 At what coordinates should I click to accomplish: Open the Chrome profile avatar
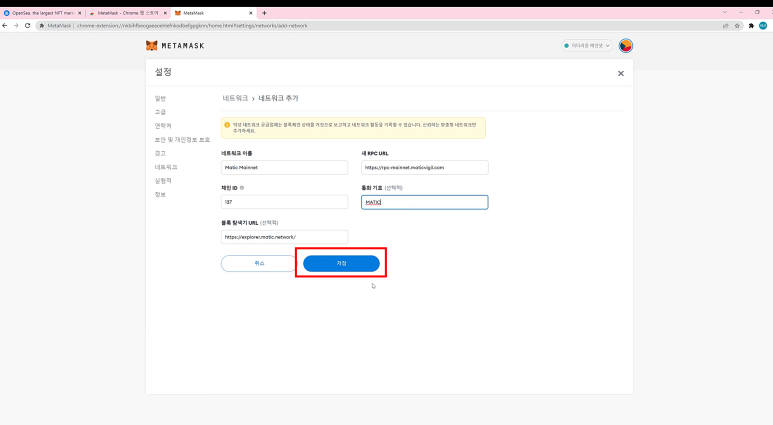click(x=763, y=26)
